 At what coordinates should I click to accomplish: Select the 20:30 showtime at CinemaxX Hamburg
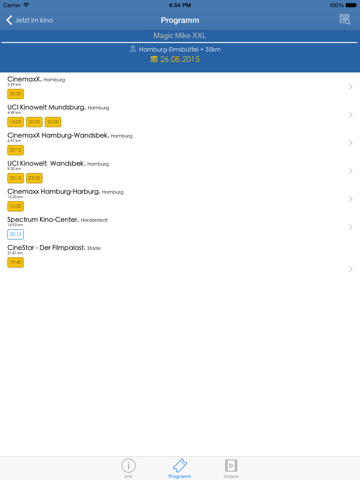pos(16,94)
